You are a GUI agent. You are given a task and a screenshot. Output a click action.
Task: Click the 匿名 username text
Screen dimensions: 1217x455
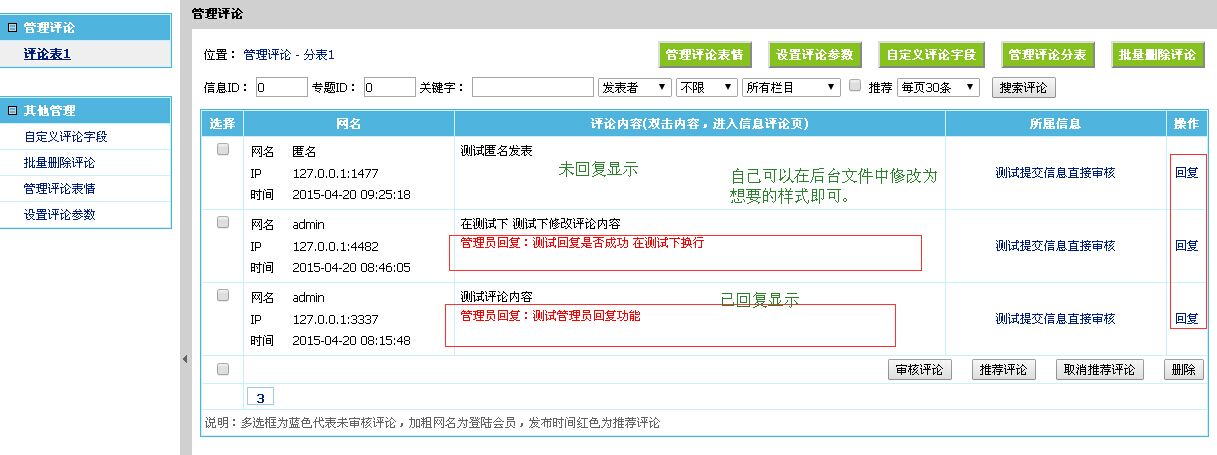tap(304, 151)
